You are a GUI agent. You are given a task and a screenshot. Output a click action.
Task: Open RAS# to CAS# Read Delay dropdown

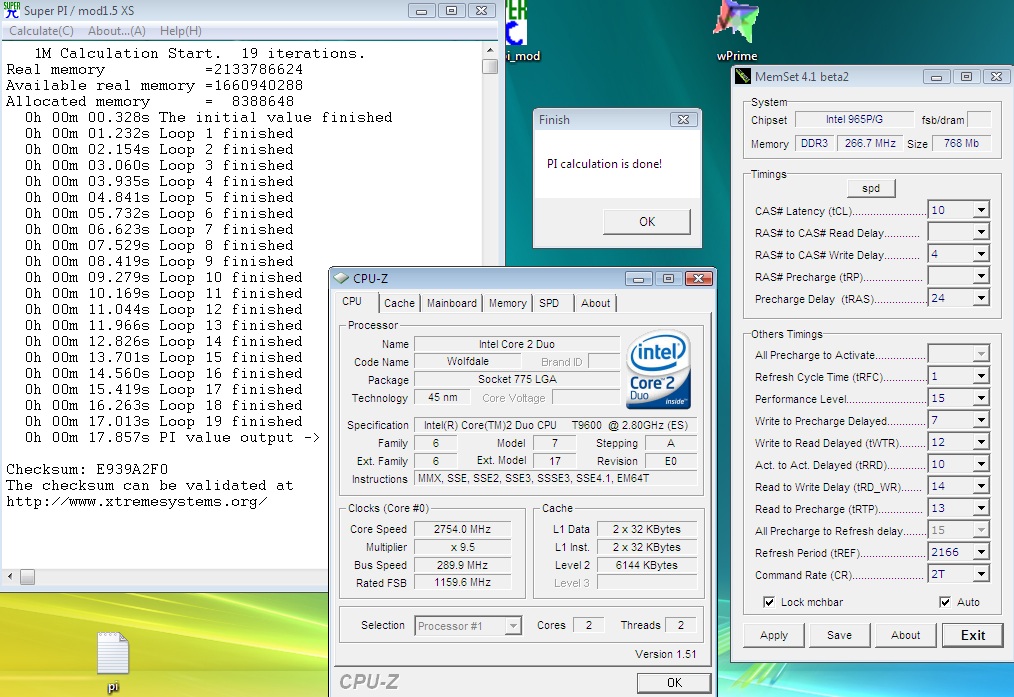pos(981,232)
